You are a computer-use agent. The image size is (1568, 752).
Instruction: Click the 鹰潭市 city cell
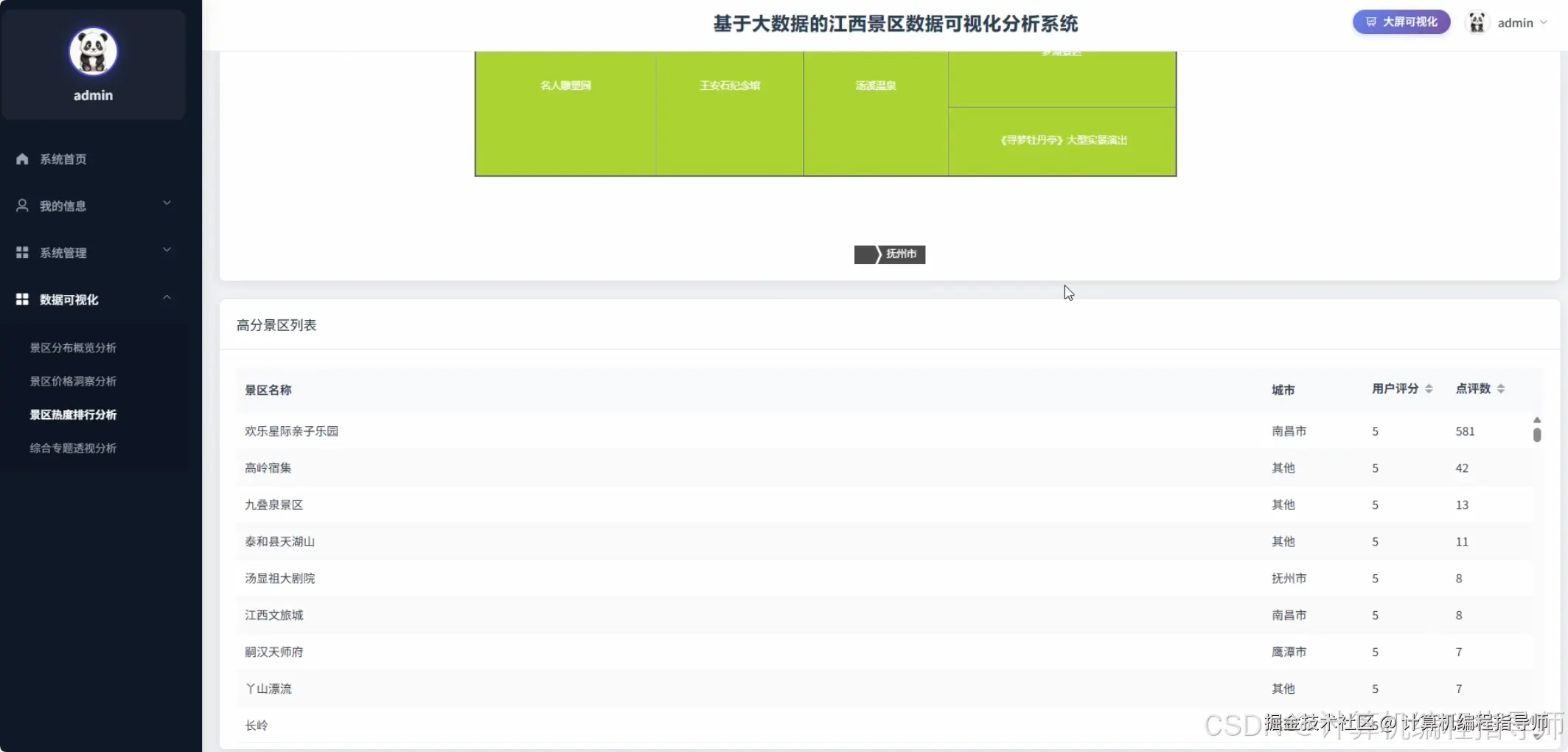(1289, 652)
